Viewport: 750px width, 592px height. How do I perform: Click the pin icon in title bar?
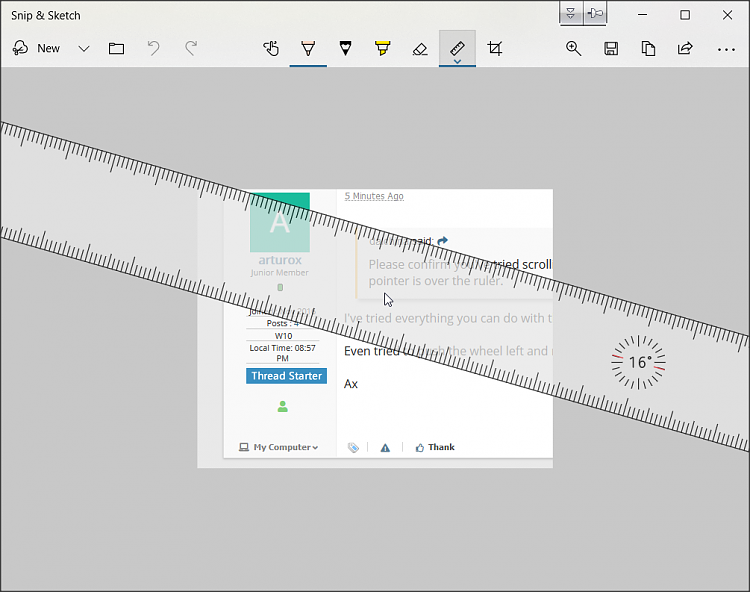595,13
